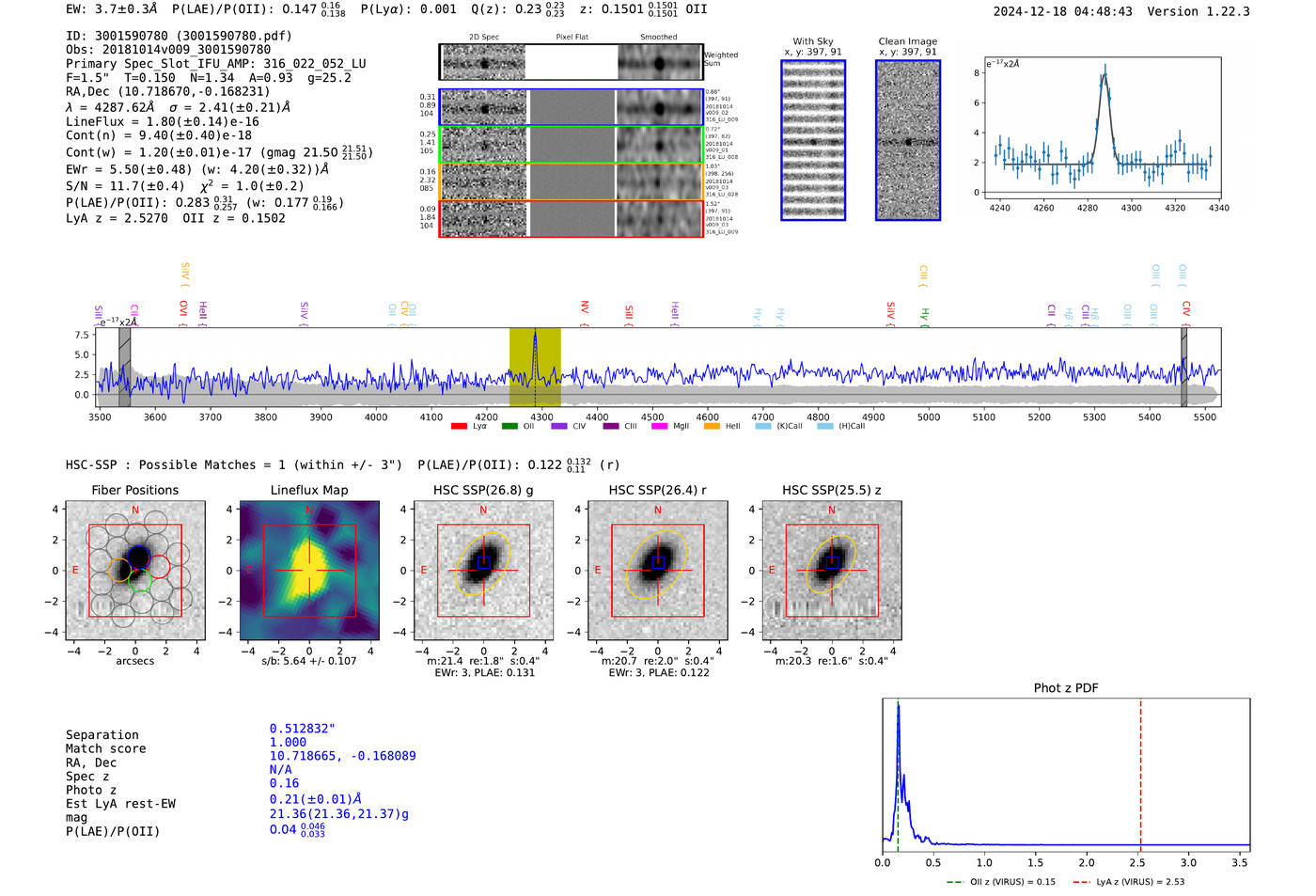
Task: Select the blue-bordered fiber row in 2D Spec
Action: click(571, 108)
